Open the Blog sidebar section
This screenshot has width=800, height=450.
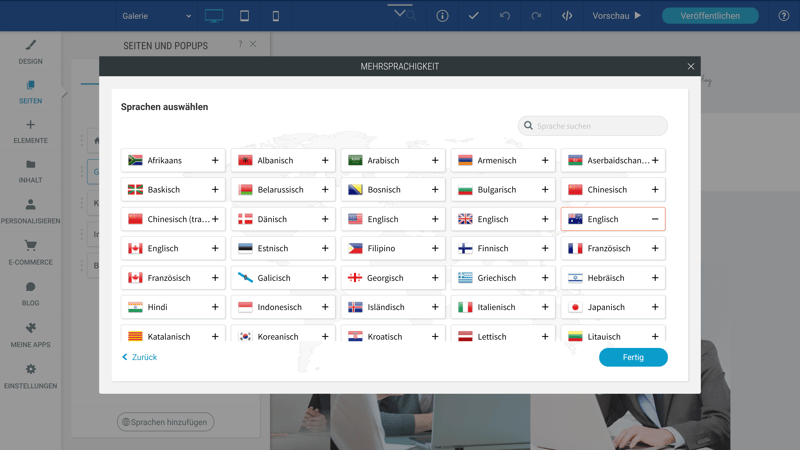30,293
